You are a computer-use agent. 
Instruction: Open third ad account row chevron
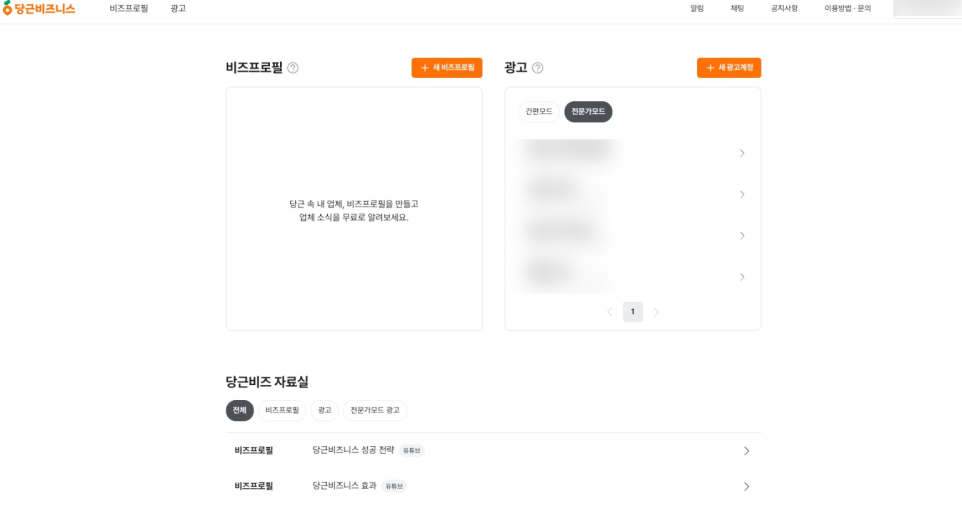coord(742,236)
